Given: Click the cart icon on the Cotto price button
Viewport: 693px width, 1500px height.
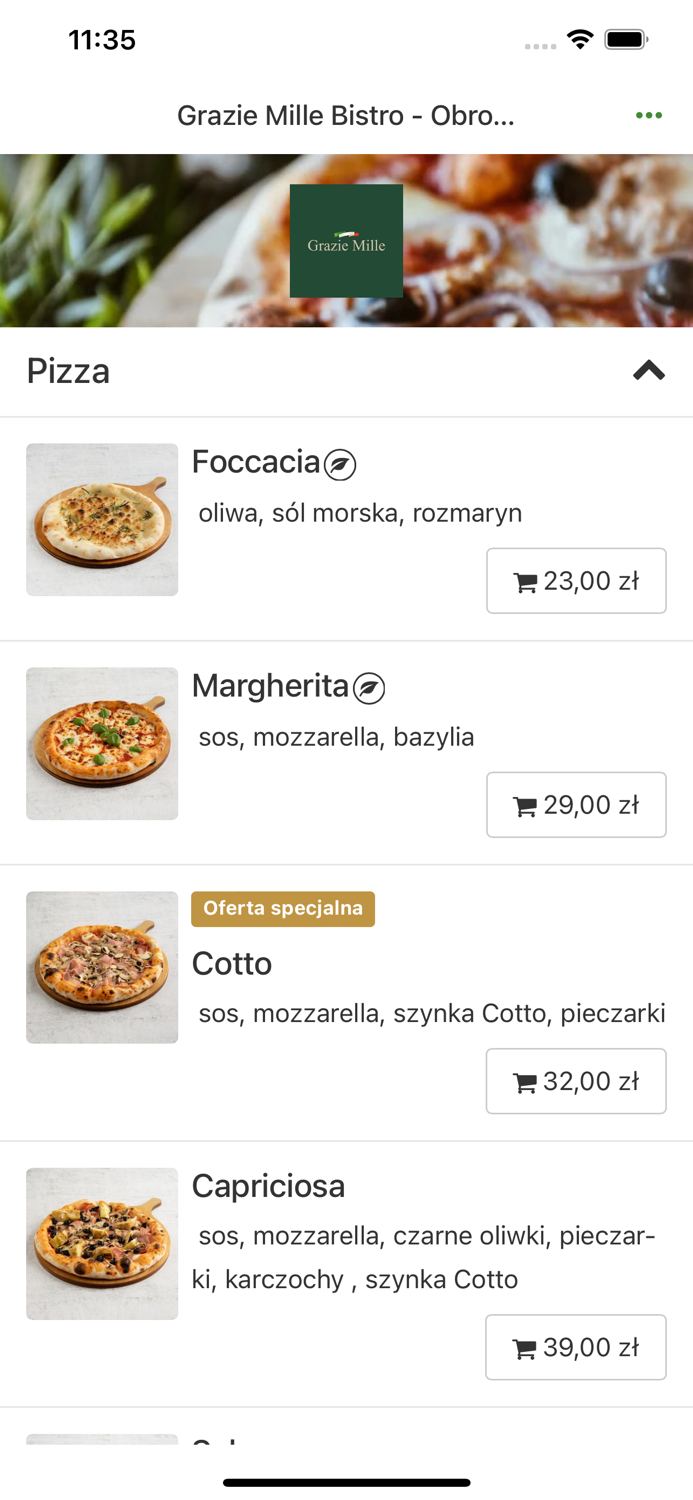Looking at the screenshot, I should point(525,1081).
